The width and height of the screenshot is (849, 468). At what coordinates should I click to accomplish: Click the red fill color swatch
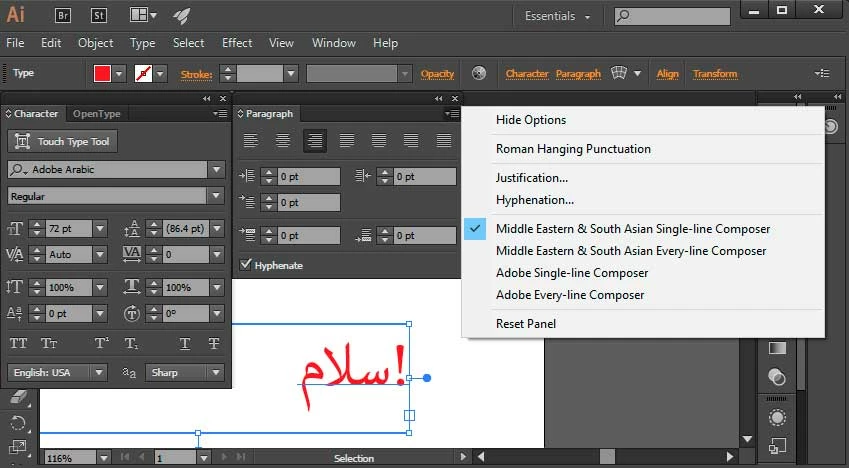102,73
